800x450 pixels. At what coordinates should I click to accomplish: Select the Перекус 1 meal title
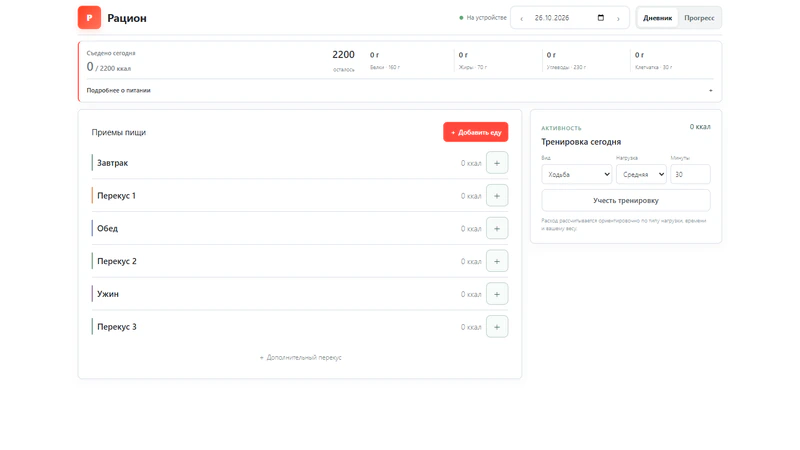pyautogui.click(x=116, y=196)
